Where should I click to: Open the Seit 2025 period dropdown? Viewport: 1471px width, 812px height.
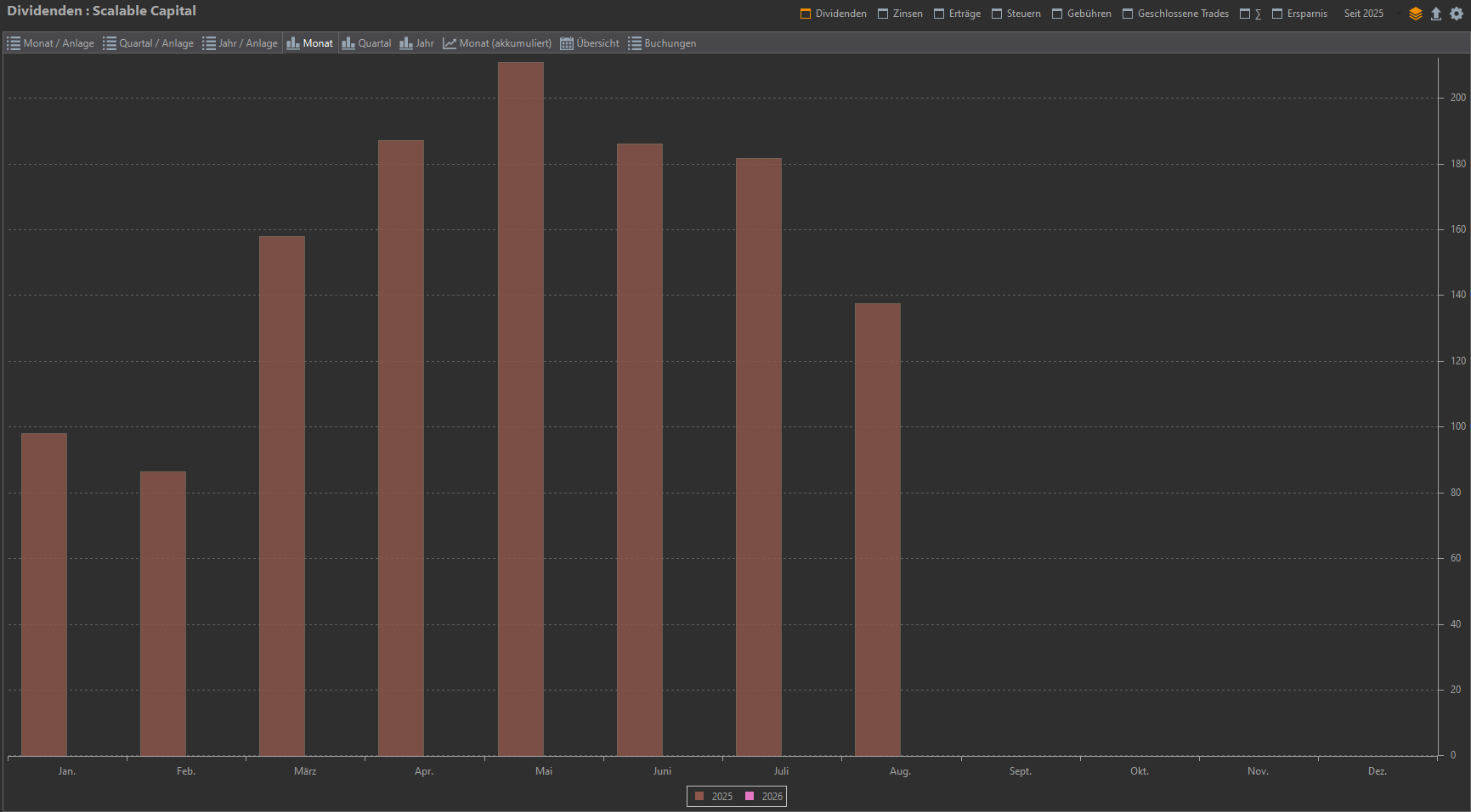pos(1363,14)
